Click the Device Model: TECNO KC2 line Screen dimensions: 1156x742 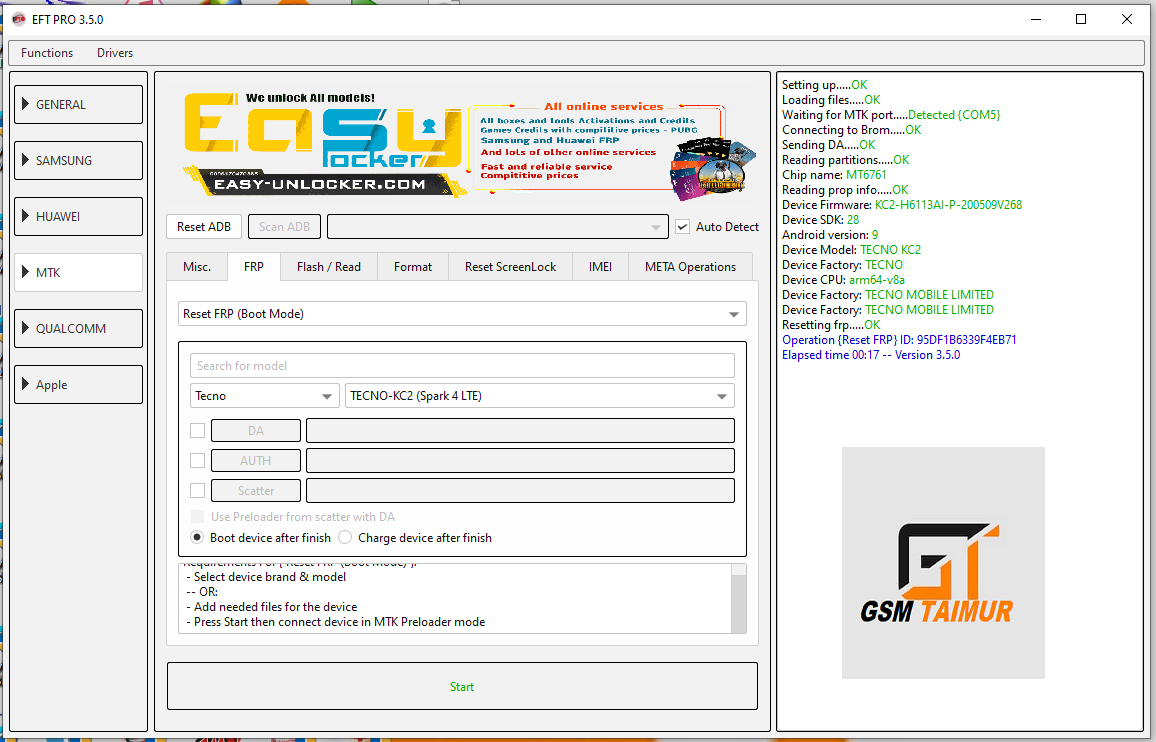851,250
